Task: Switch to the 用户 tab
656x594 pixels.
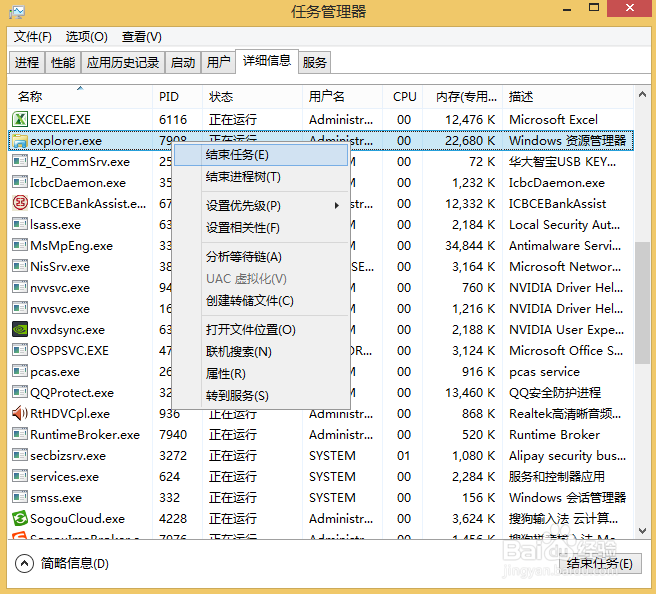Action: click(218, 63)
